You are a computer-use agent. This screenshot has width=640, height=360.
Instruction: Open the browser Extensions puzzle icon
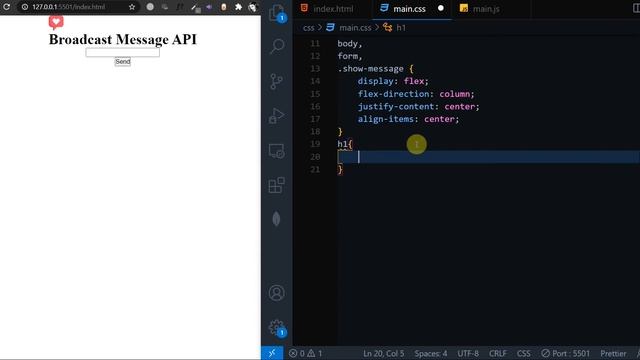pyautogui.click(x=238, y=7)
